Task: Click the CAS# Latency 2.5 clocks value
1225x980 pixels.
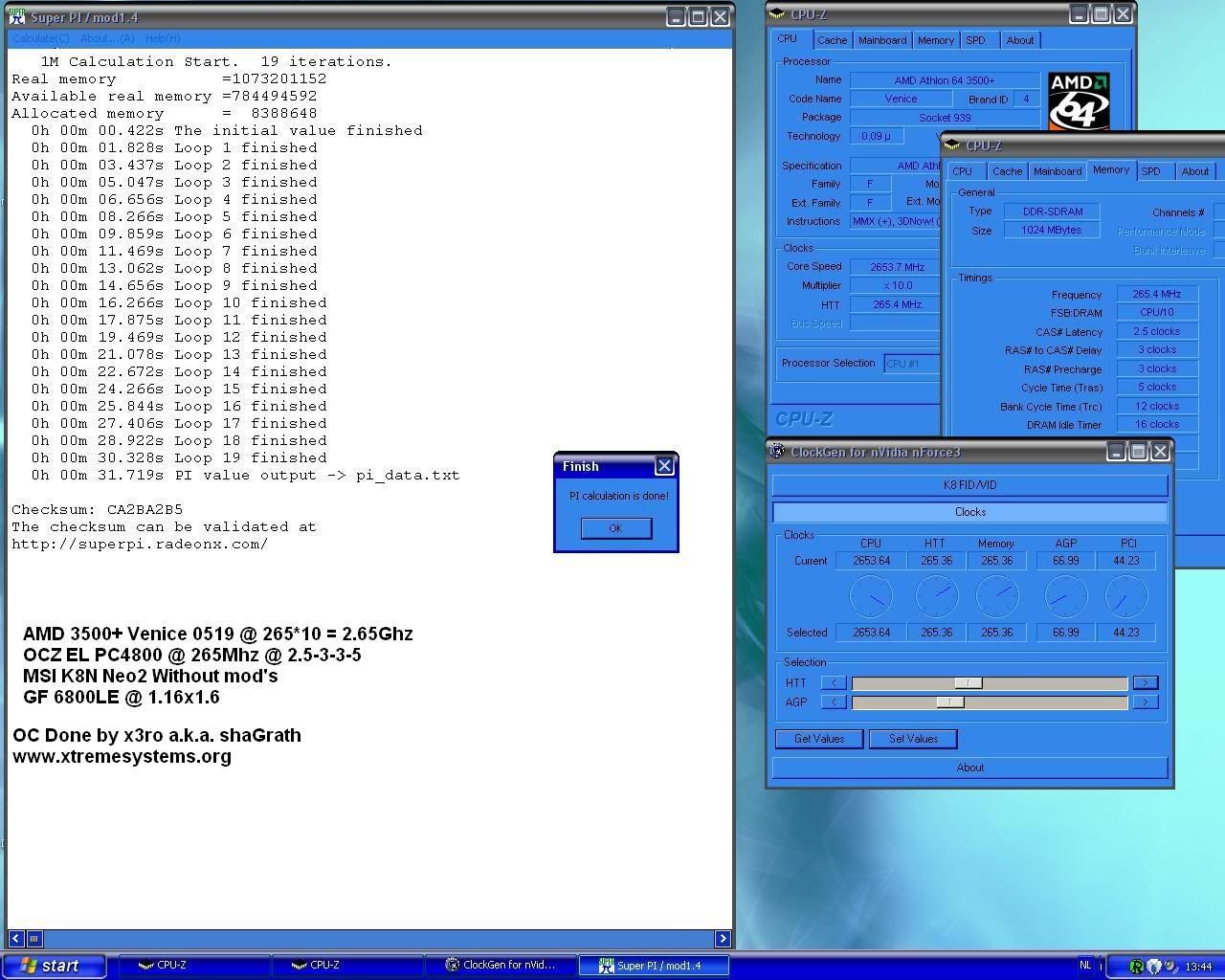Action: tap(1156, 331)
